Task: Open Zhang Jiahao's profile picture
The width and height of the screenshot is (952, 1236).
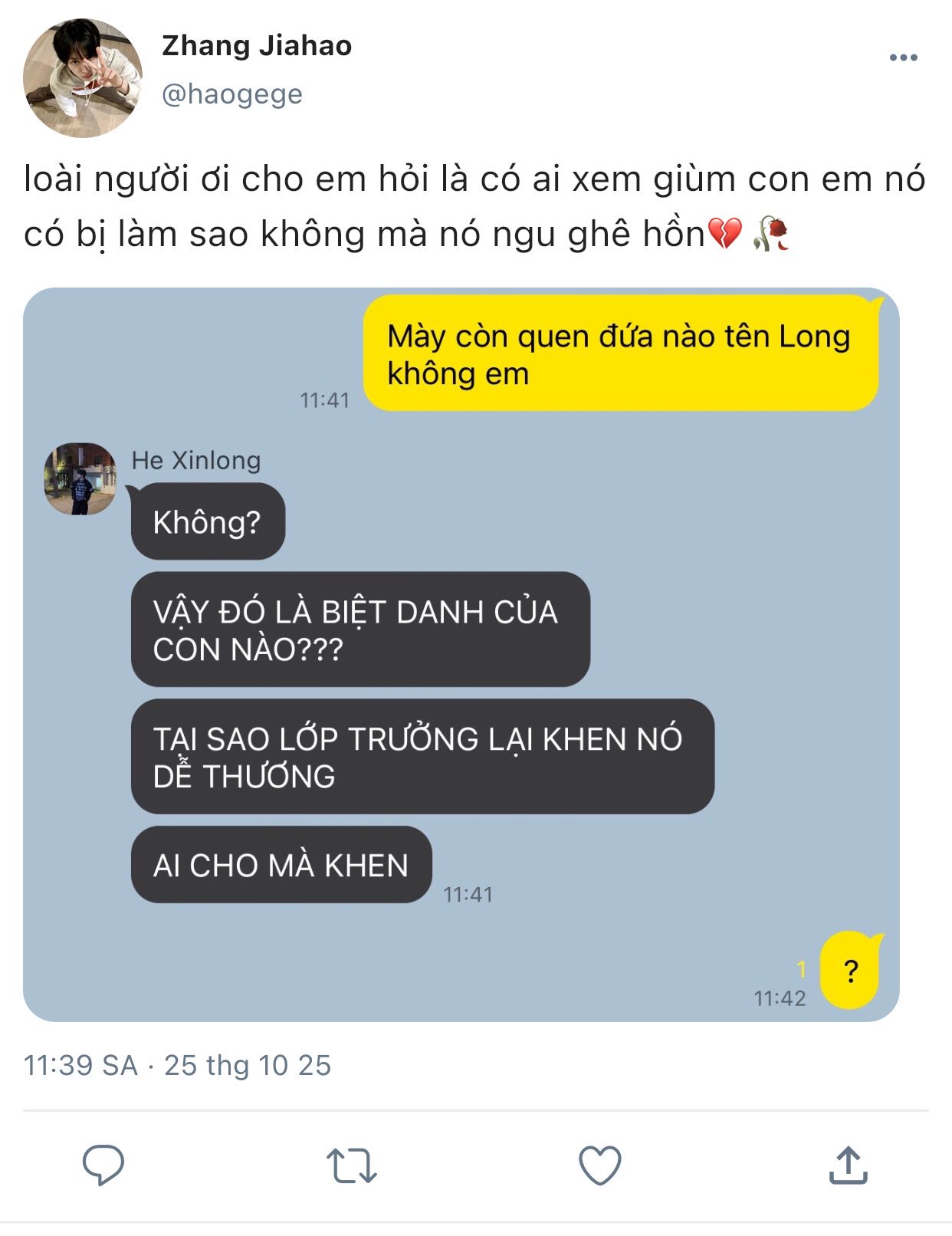Action: click(83, 78)
